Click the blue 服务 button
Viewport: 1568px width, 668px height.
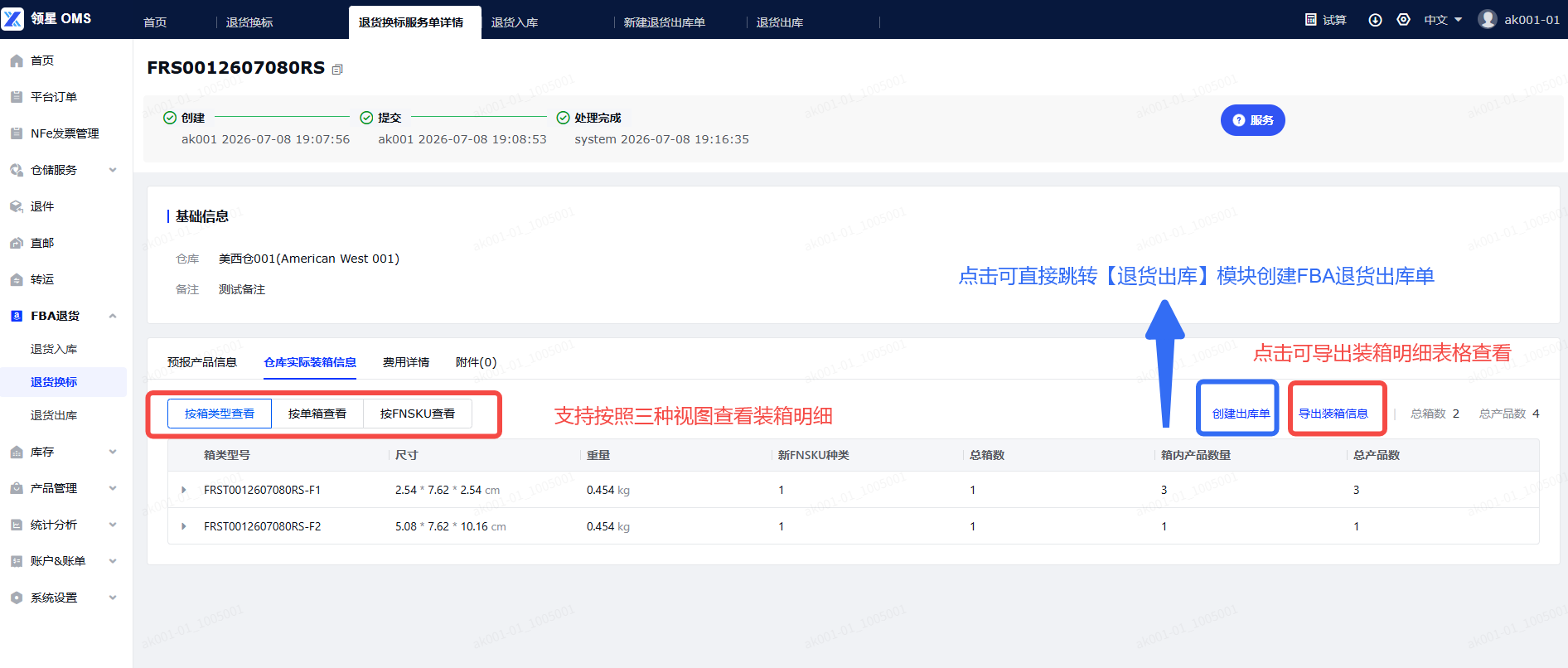click(1253, 120)
